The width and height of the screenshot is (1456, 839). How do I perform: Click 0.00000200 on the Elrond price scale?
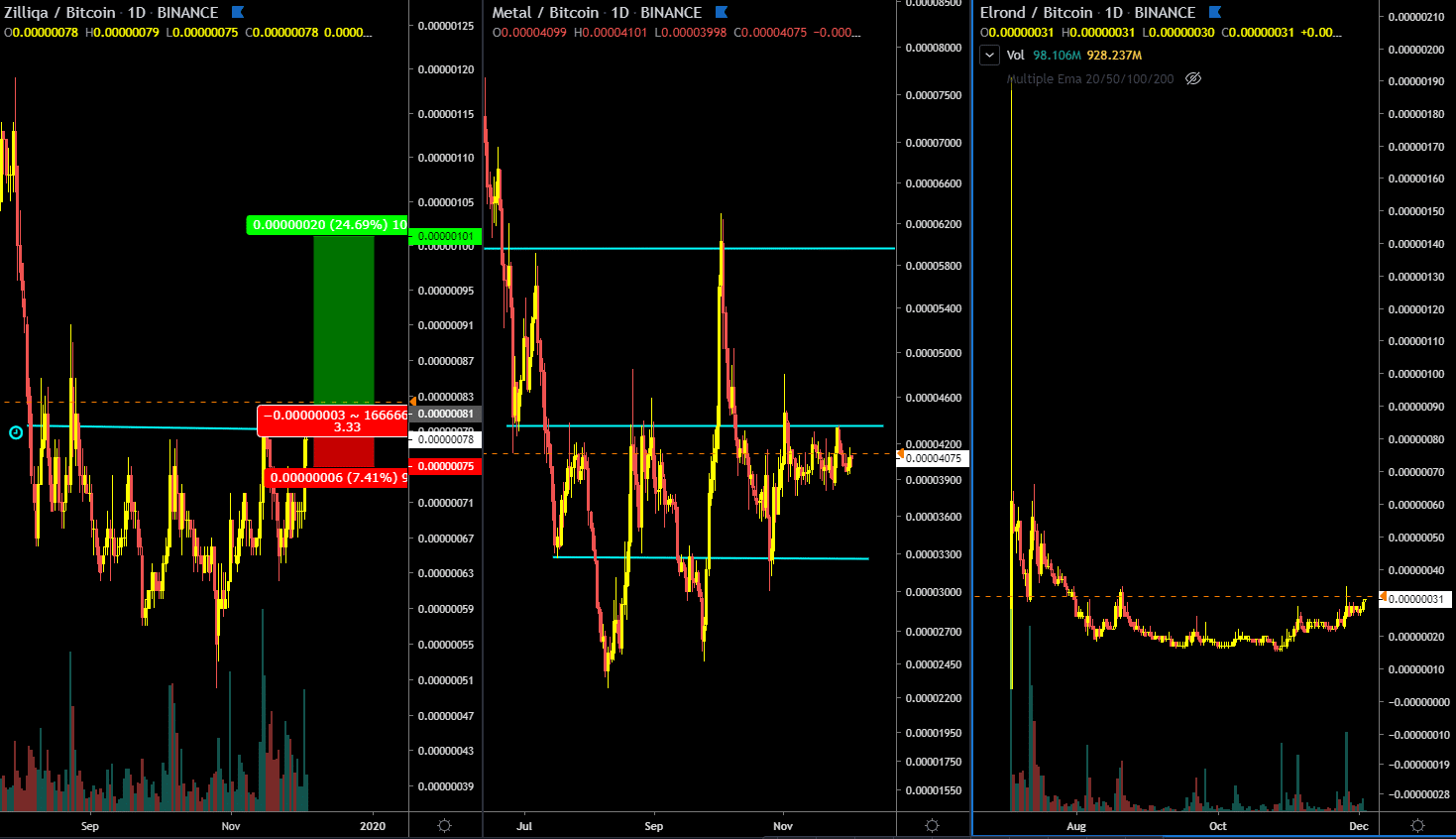click(1416, 50)
